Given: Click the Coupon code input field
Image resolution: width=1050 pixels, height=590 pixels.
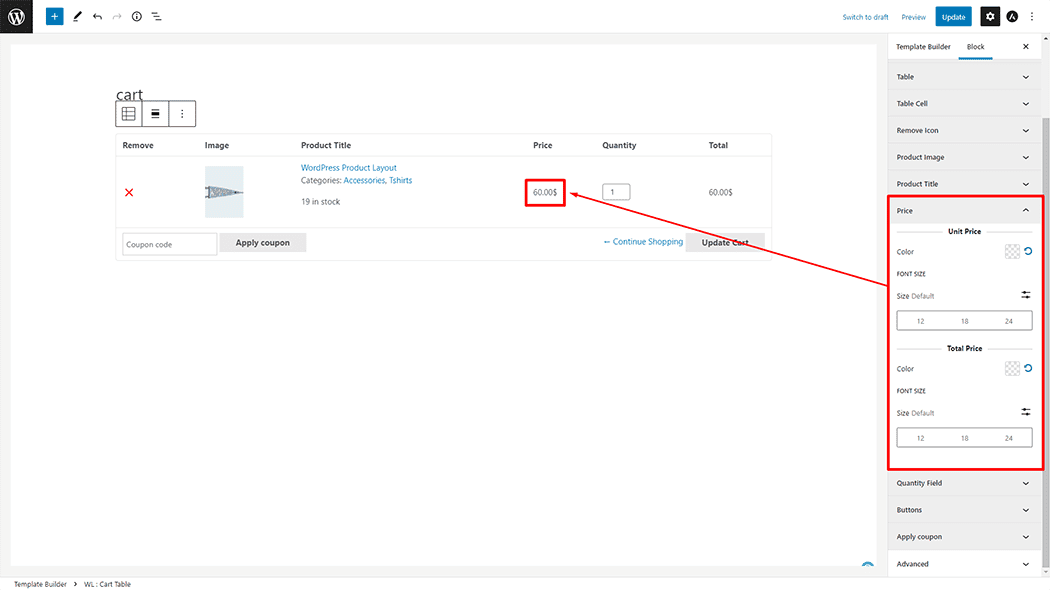Looking at the screenshot, I should point(169,244).
